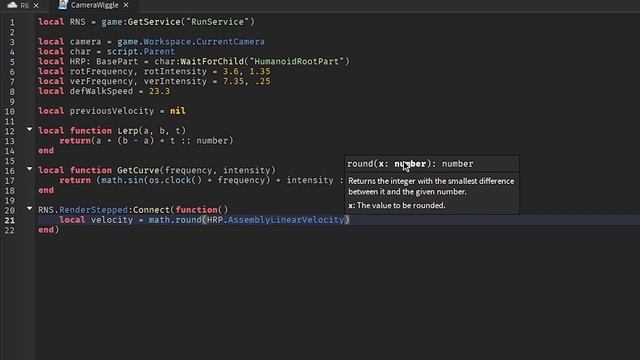Viewport: 640px width, 360px height.
Task: Collapse the GetCurve function fold arrow
Action: [x=29, y=169]
